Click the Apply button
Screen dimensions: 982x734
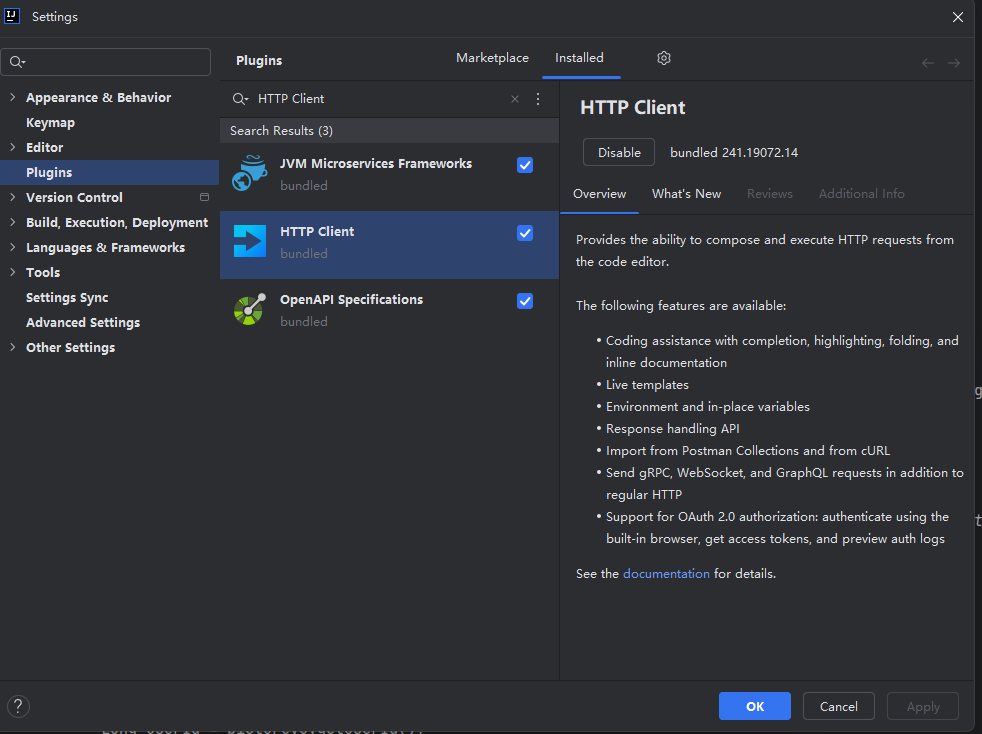[x=923, y=706]
